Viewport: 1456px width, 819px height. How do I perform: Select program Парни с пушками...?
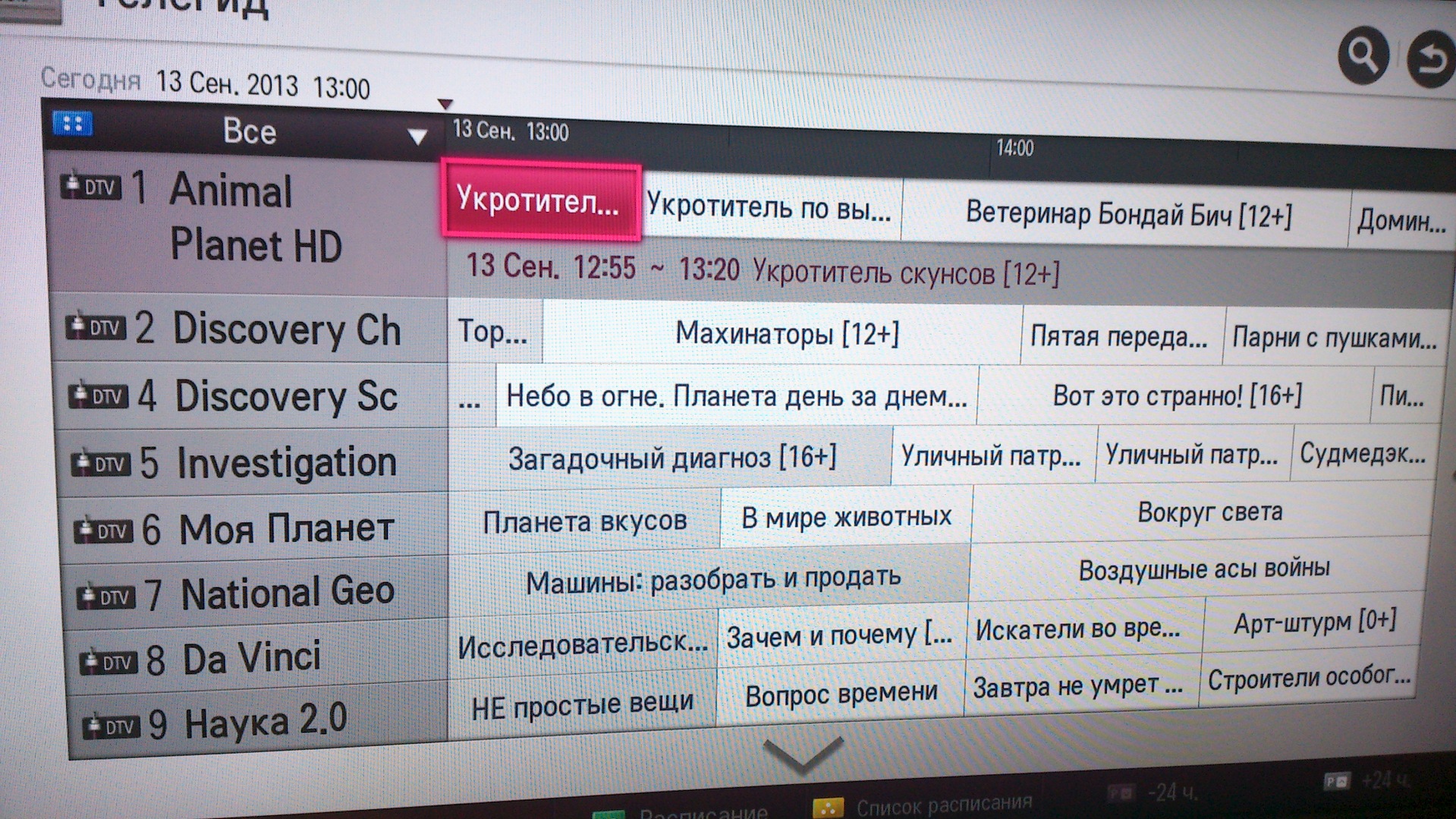[x=1335, y=339]
